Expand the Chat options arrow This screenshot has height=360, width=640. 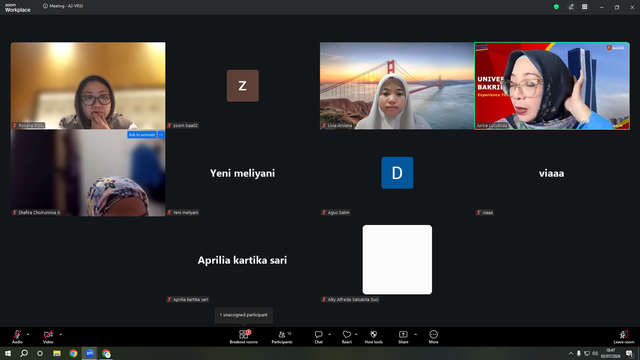[x=329, y=334]
